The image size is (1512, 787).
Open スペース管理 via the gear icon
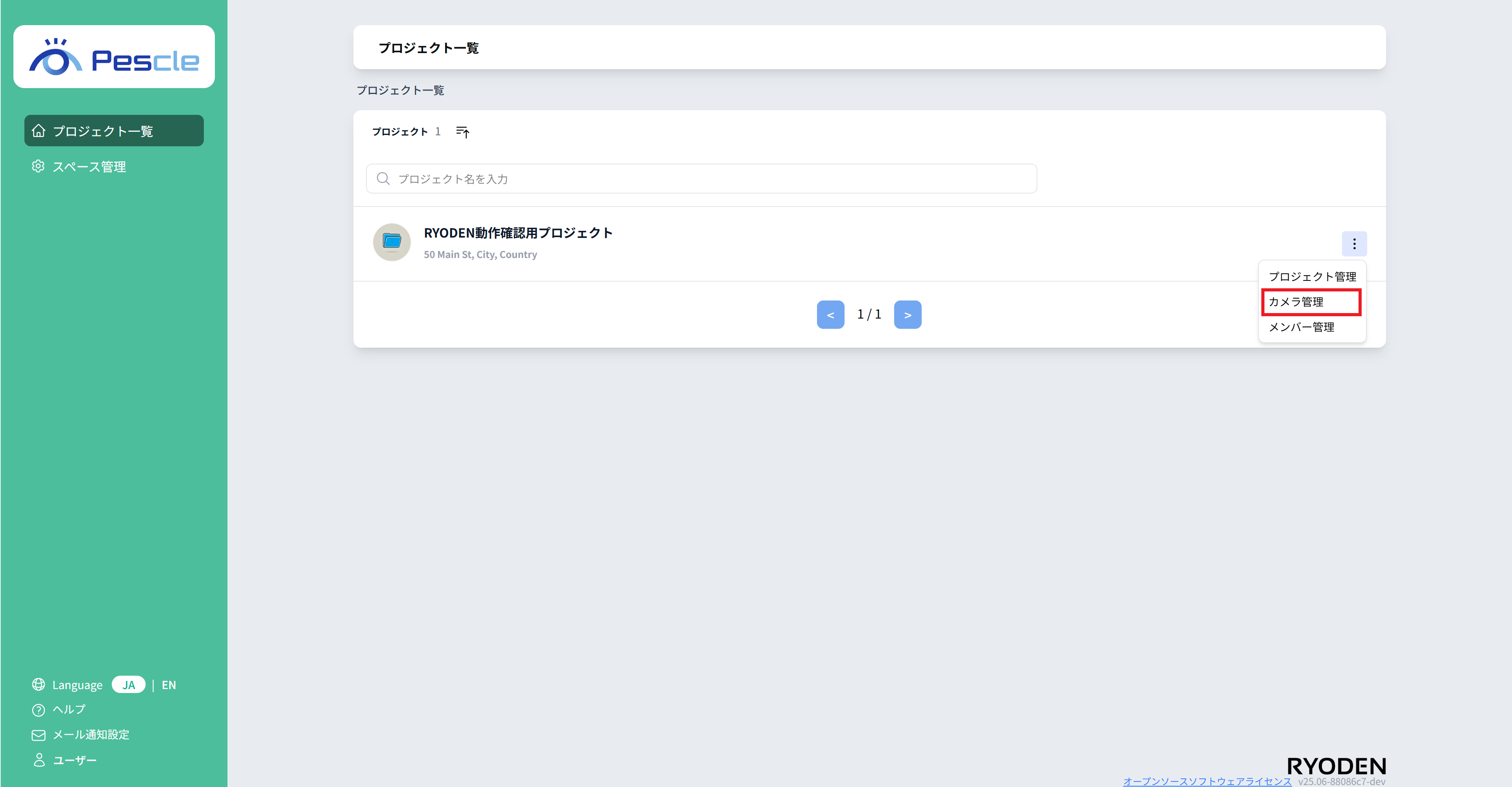37,166
